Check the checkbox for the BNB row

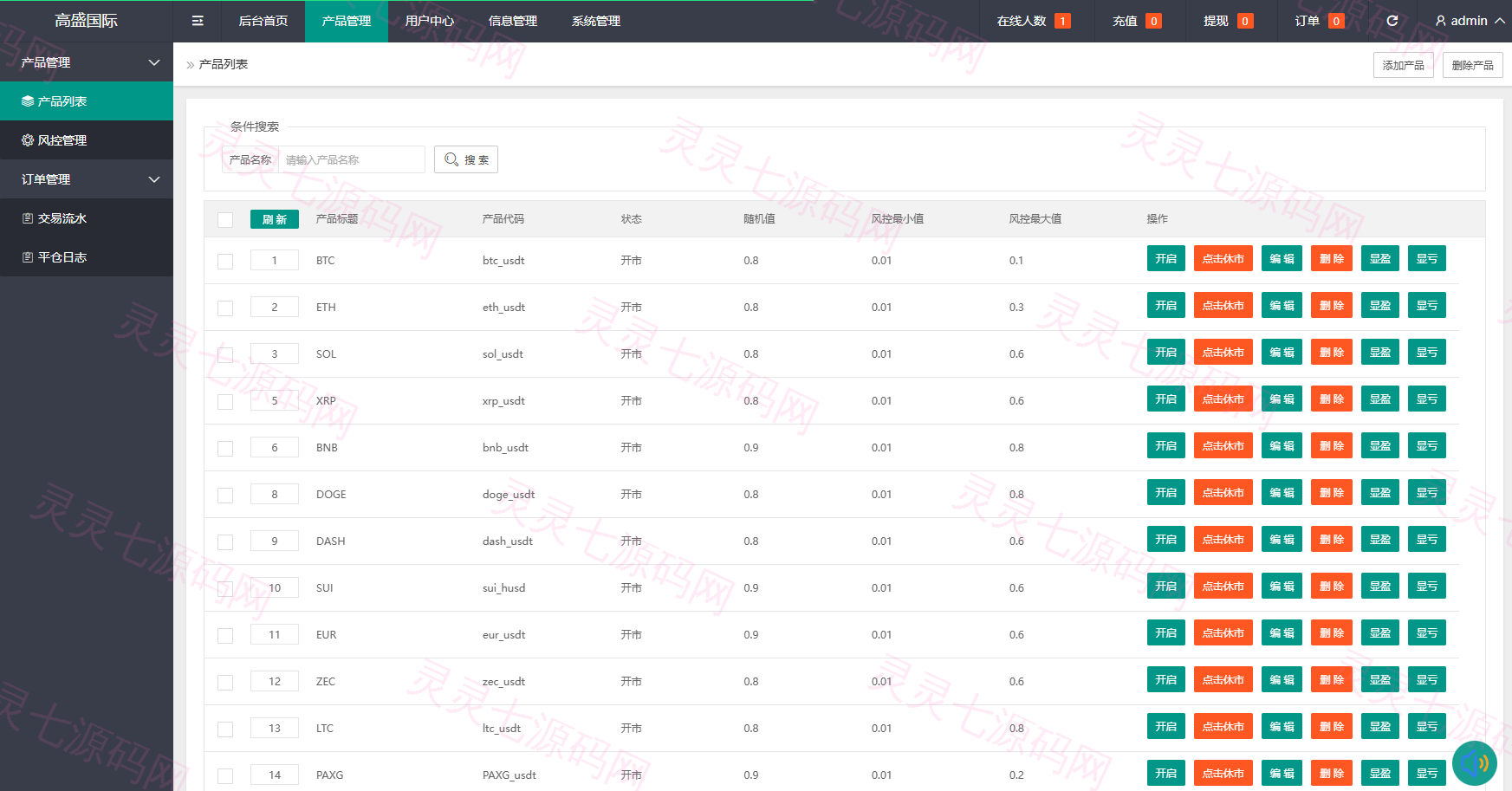coord(225,448)
